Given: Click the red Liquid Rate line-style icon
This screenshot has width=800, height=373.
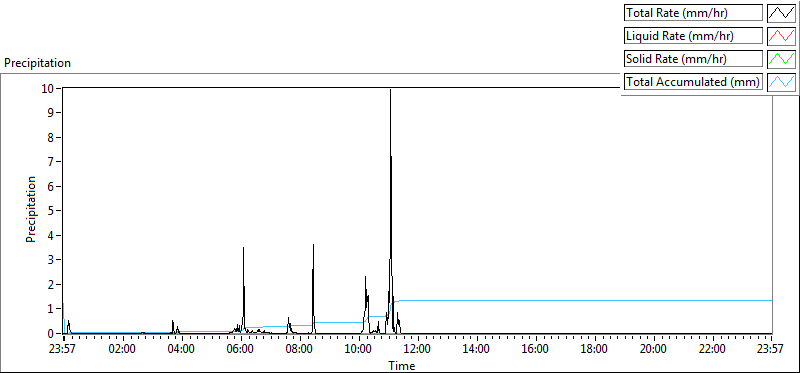Looking at the screenshot, I should coord(781,36).
